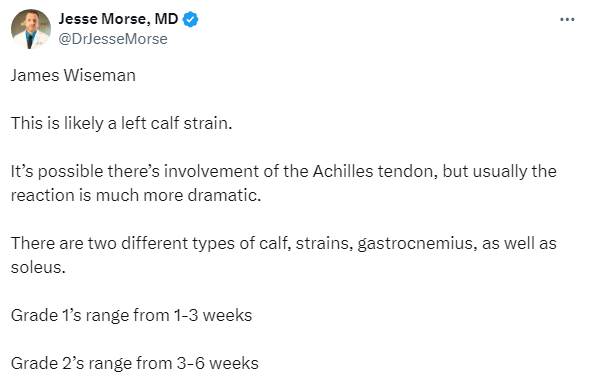This screenshot has height=378, width=589.
Task: Click the text 1-3 weeks
Action: click(x=213, y=316)
